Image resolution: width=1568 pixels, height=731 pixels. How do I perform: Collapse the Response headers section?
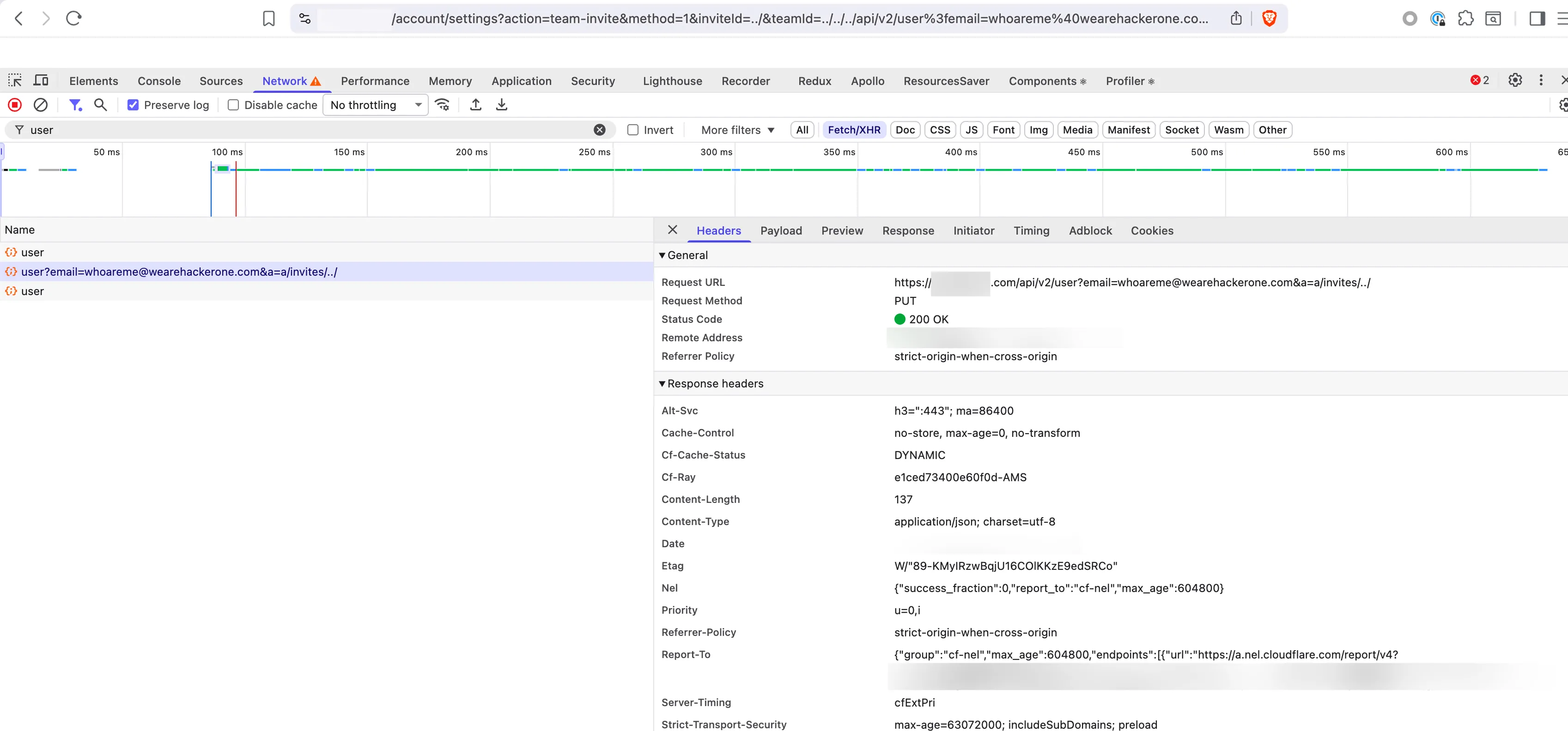click(662, 383)
